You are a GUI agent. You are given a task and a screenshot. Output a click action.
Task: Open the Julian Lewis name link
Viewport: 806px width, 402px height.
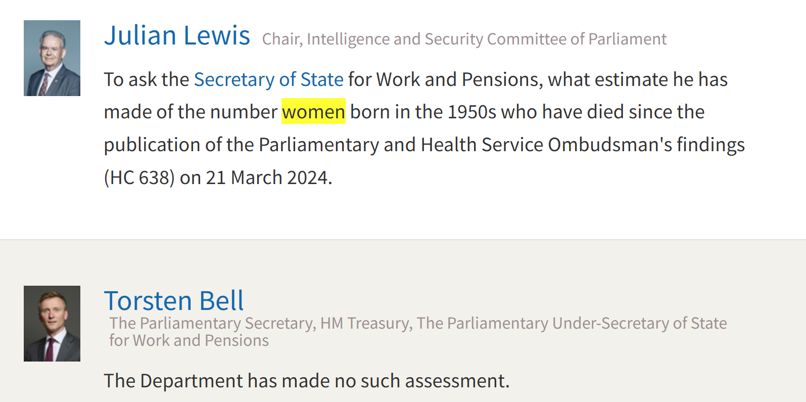click(x=177, y=36)
